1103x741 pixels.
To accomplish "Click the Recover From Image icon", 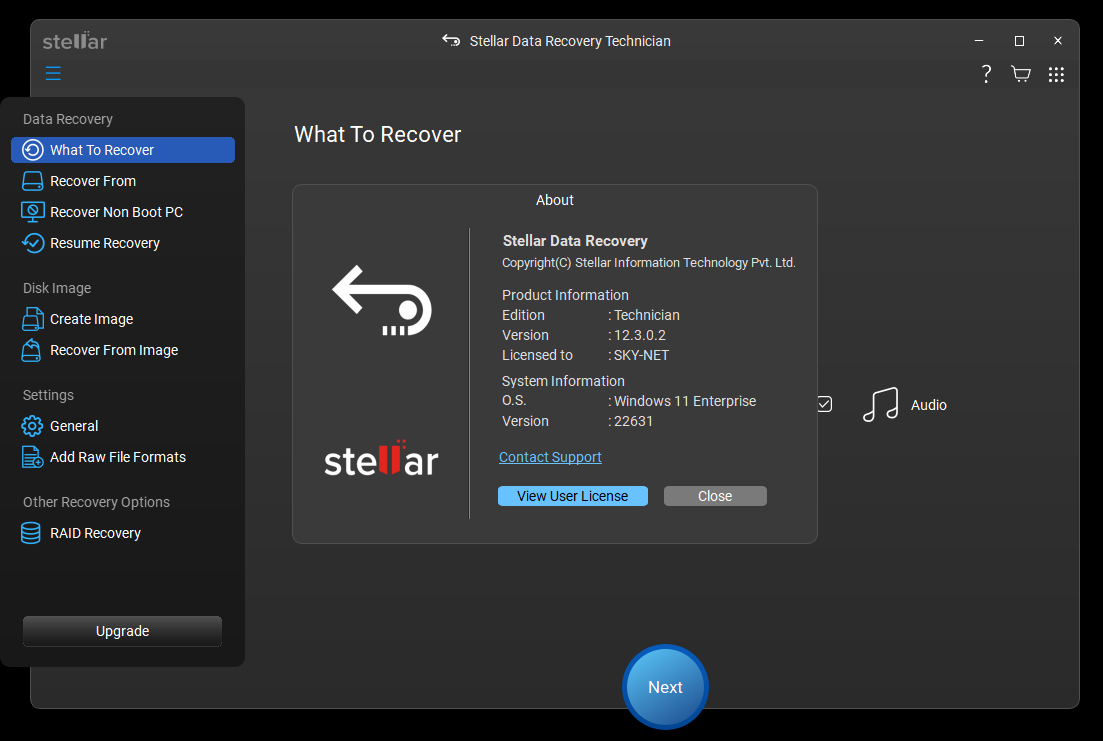I will (x=31, y=350).
